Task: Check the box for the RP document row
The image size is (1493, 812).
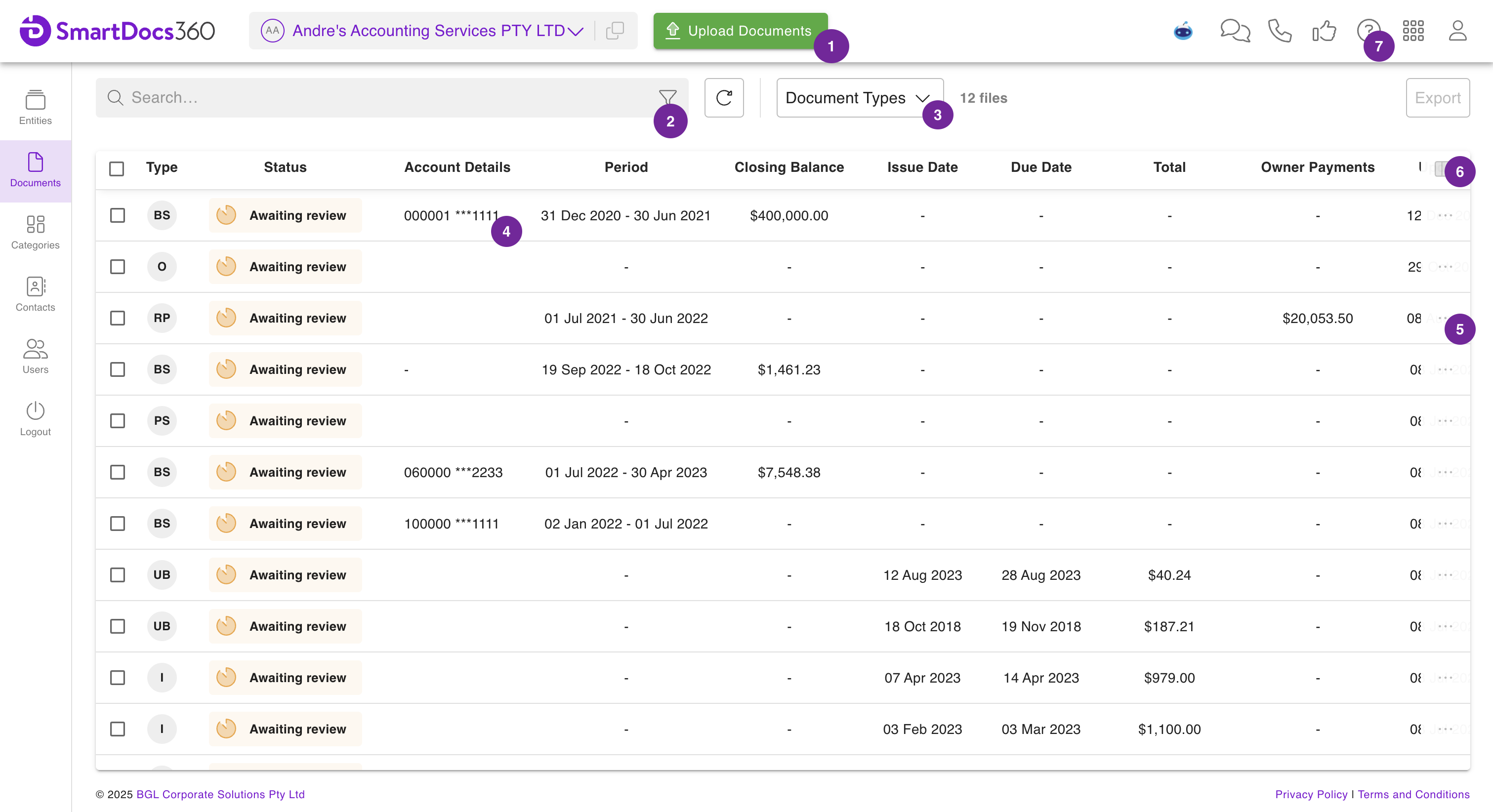Action: tap(118, 318)
